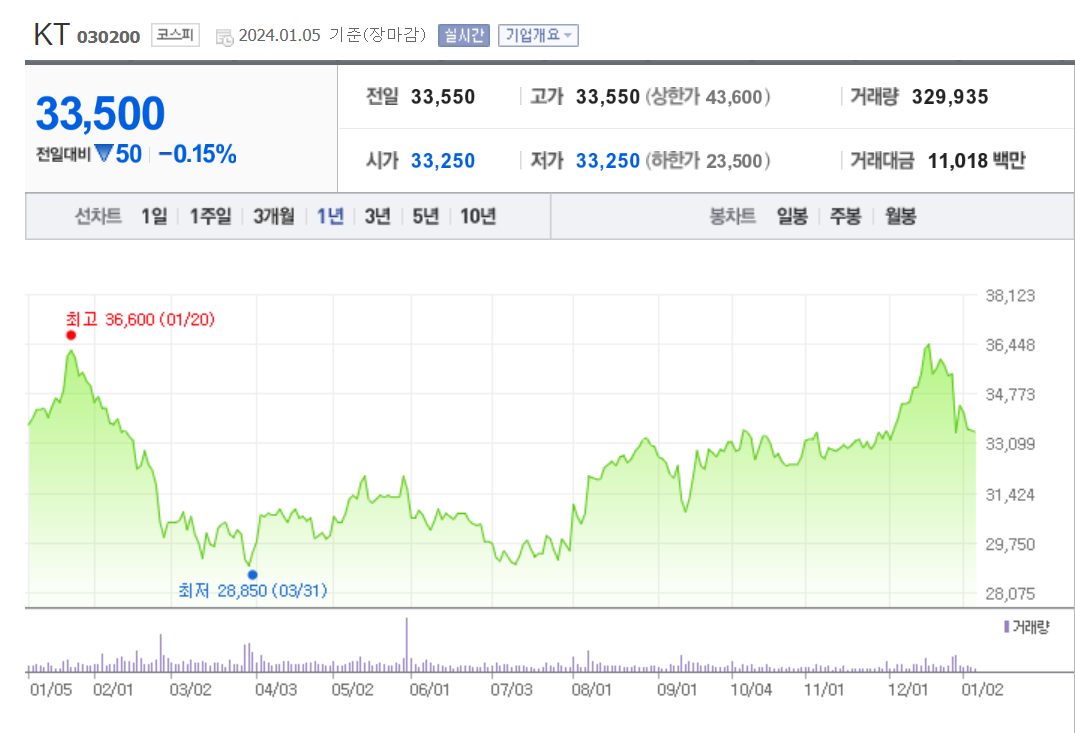Switch the chart to the 10년 period
This screenshot has width=1075, height=733.
478,217
